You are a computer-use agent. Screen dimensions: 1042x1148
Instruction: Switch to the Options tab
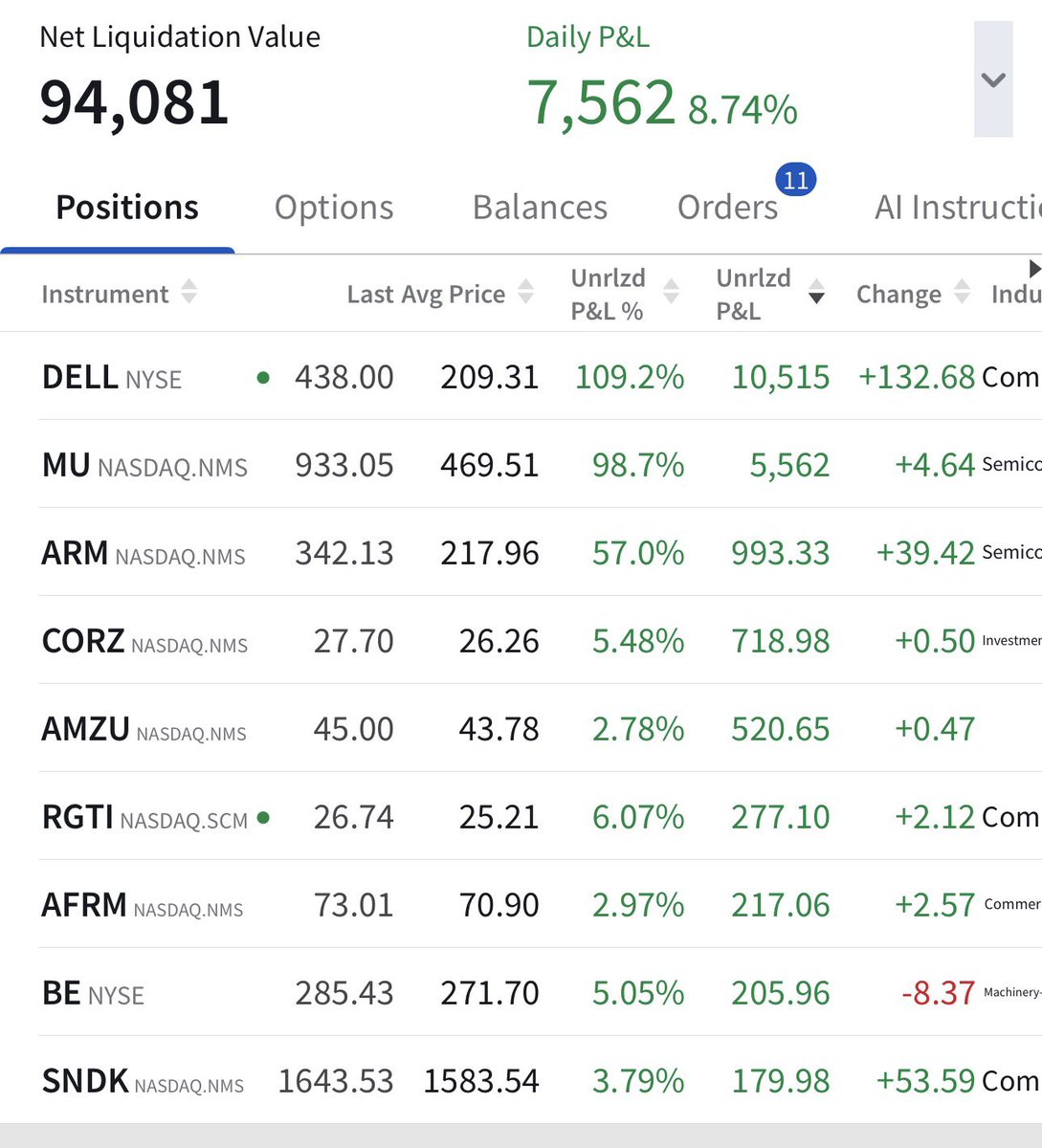click(x=334, y=208)
